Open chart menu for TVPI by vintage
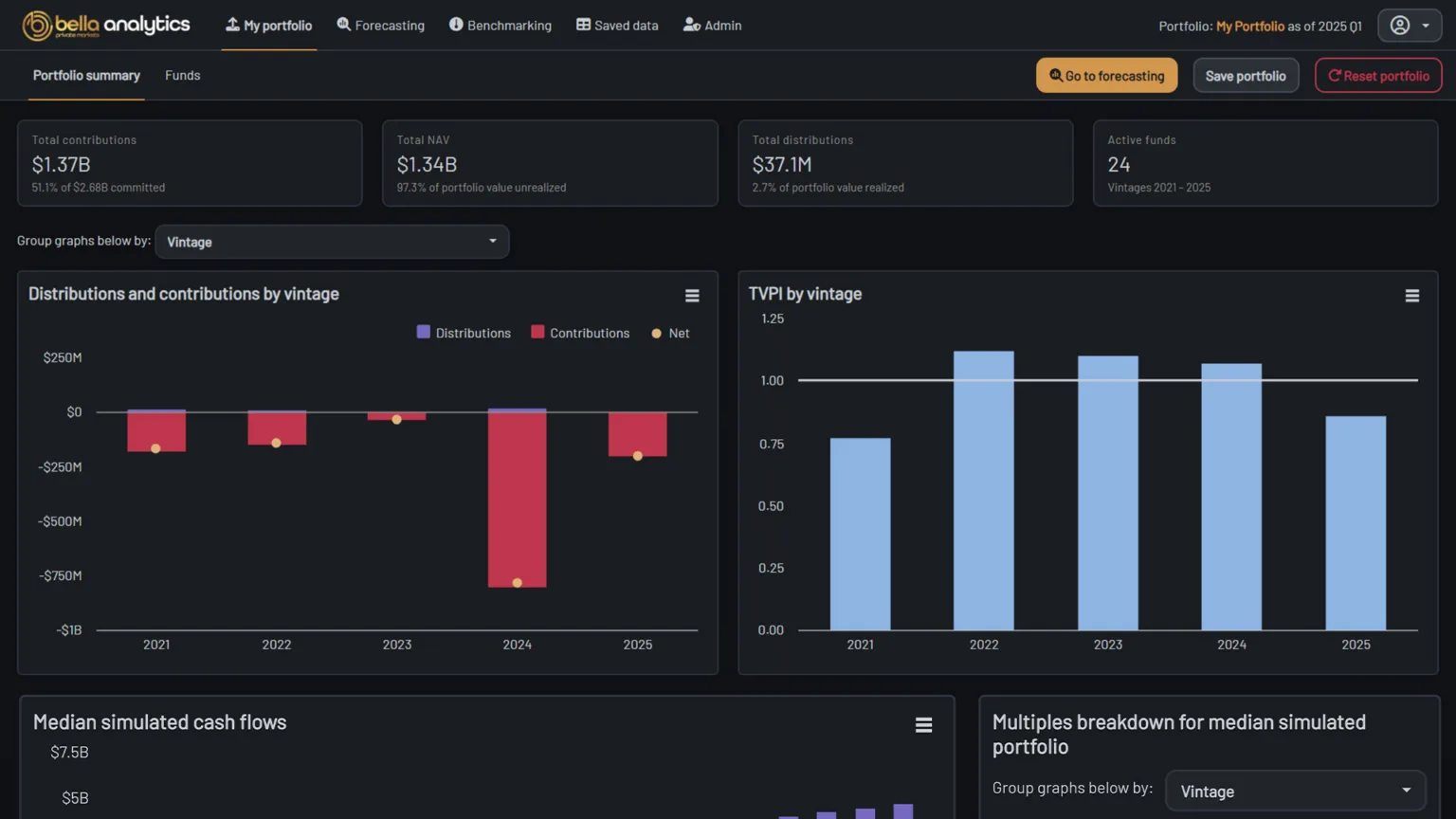1456x819 pixels. pyautogui.click(x=1411, y=296)
